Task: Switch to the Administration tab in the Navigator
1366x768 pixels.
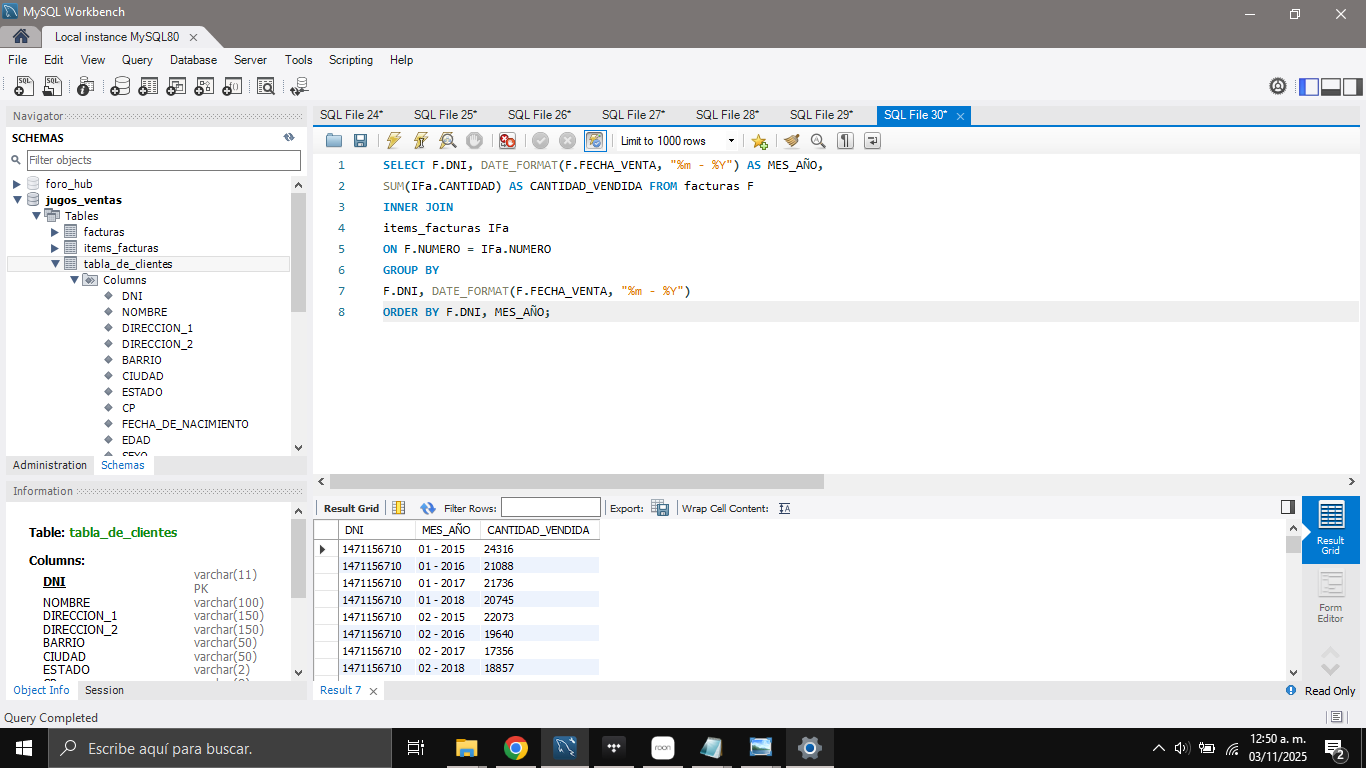Action: tap(50, 465)
